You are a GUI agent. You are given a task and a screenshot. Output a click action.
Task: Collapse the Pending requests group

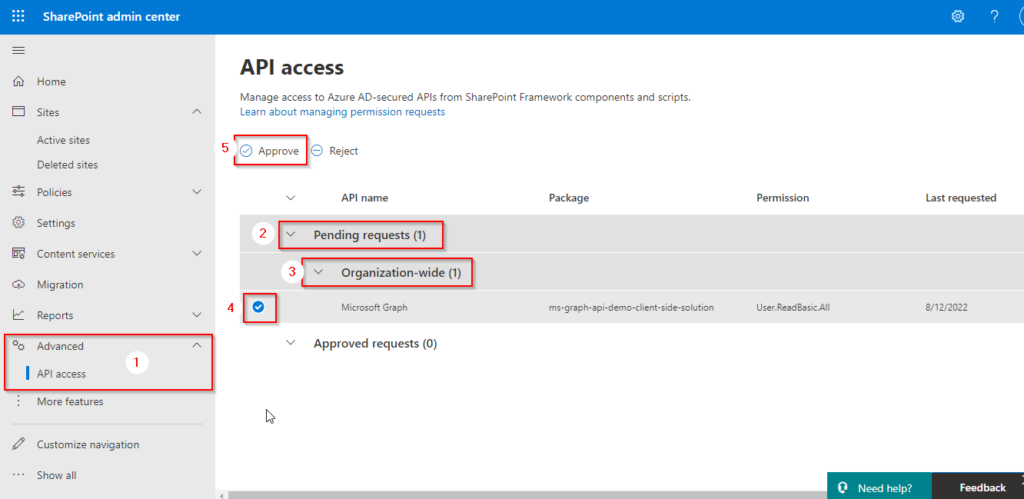point(291,235)
